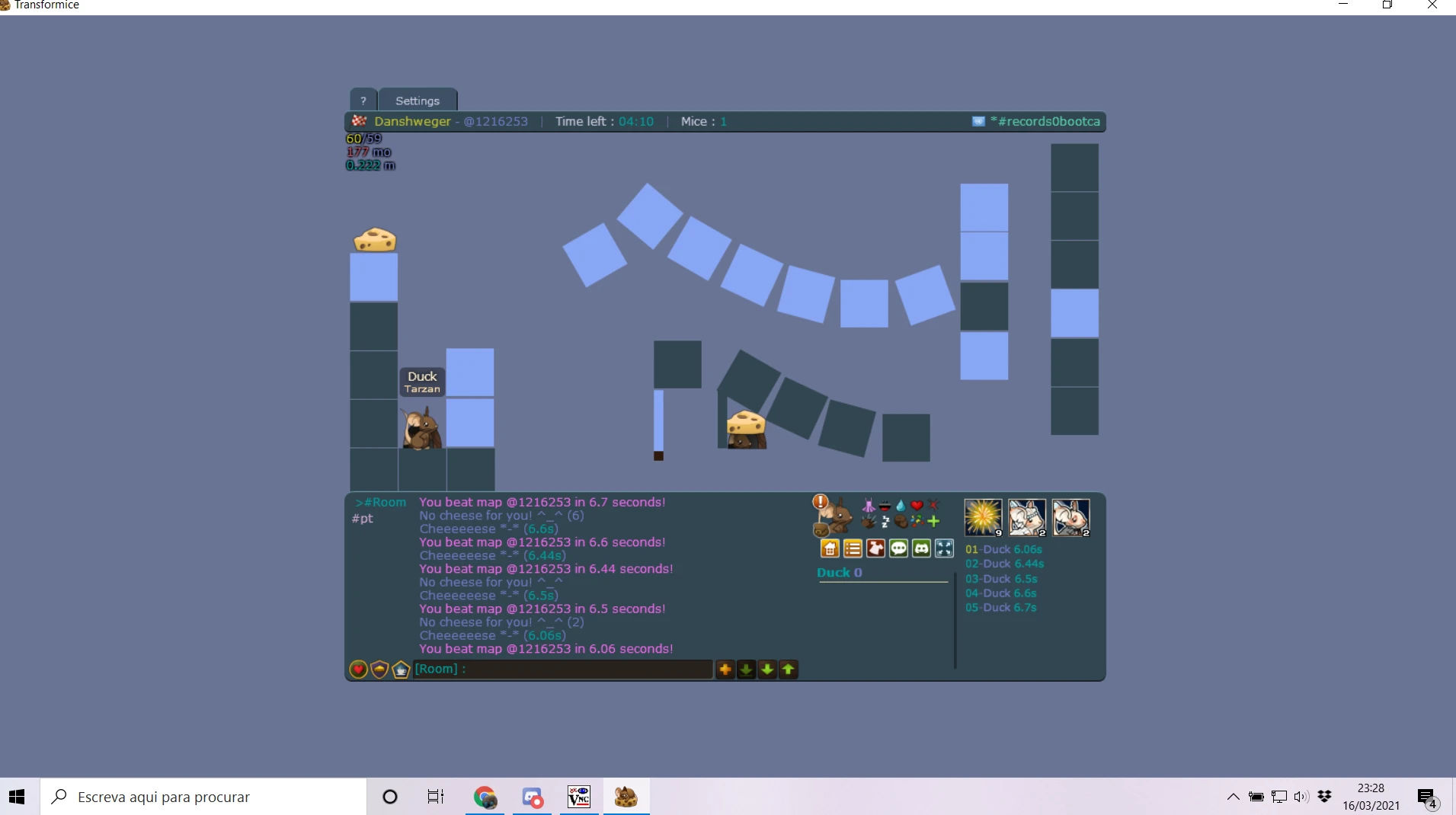
Task: Open the Discord button
Action: (921, 548)
